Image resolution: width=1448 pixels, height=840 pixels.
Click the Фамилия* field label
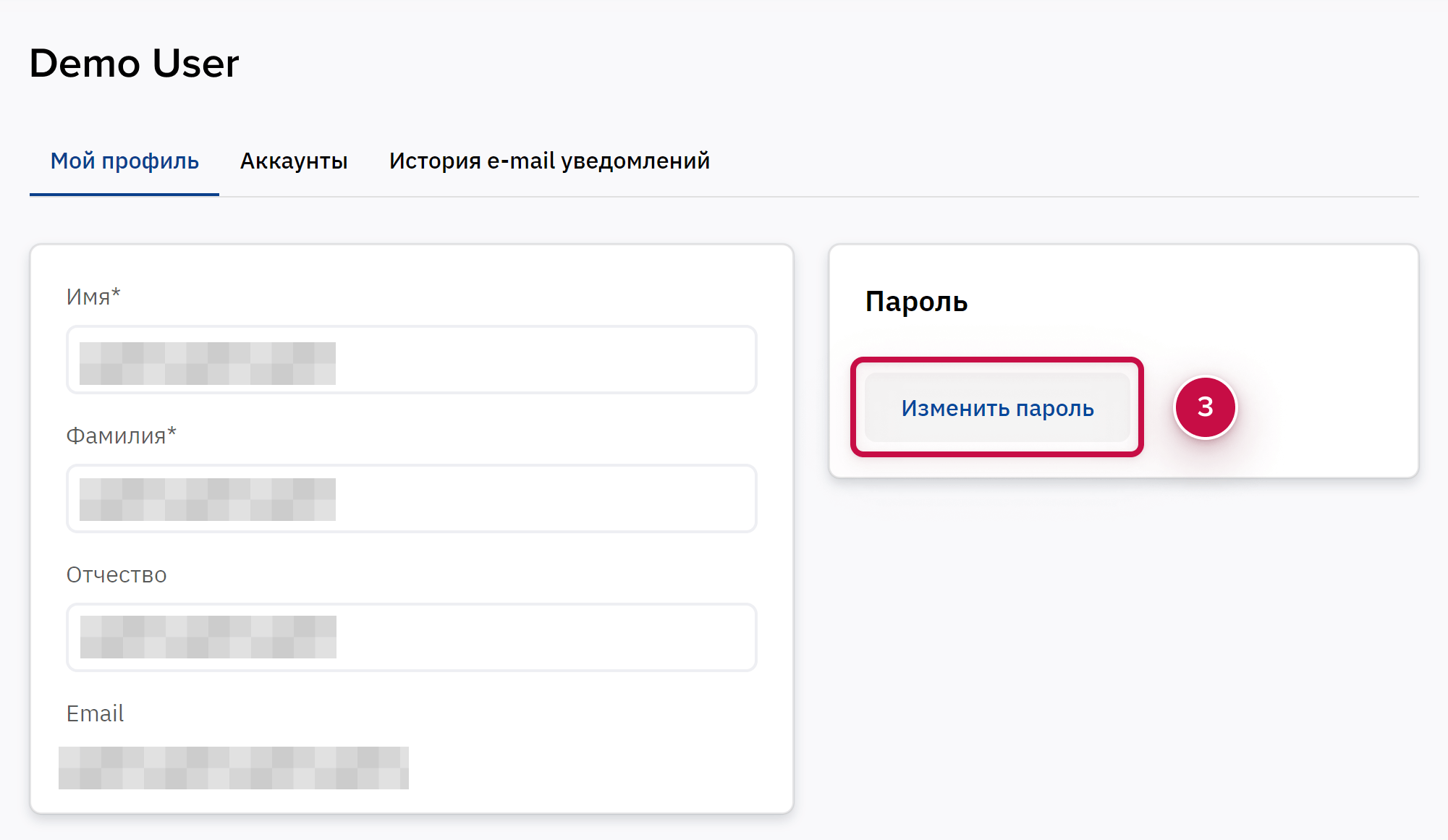(x=121, y=436)
